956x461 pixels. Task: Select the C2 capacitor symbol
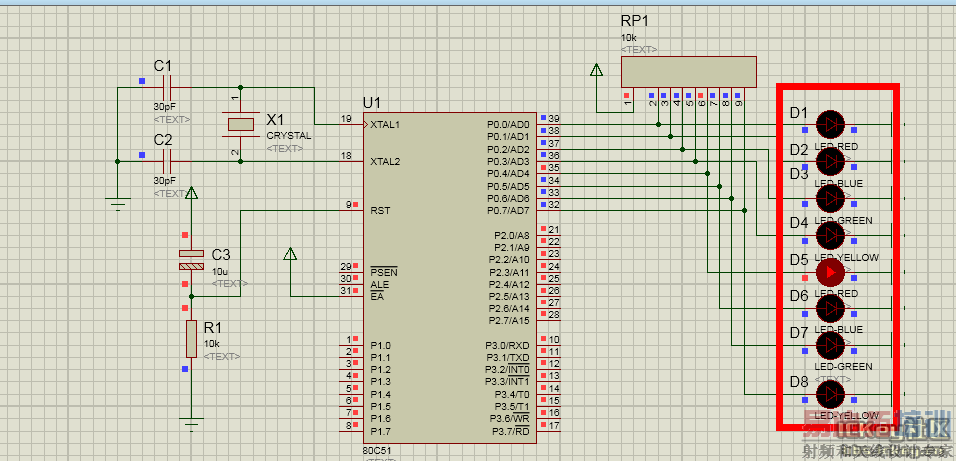(166, 160)
